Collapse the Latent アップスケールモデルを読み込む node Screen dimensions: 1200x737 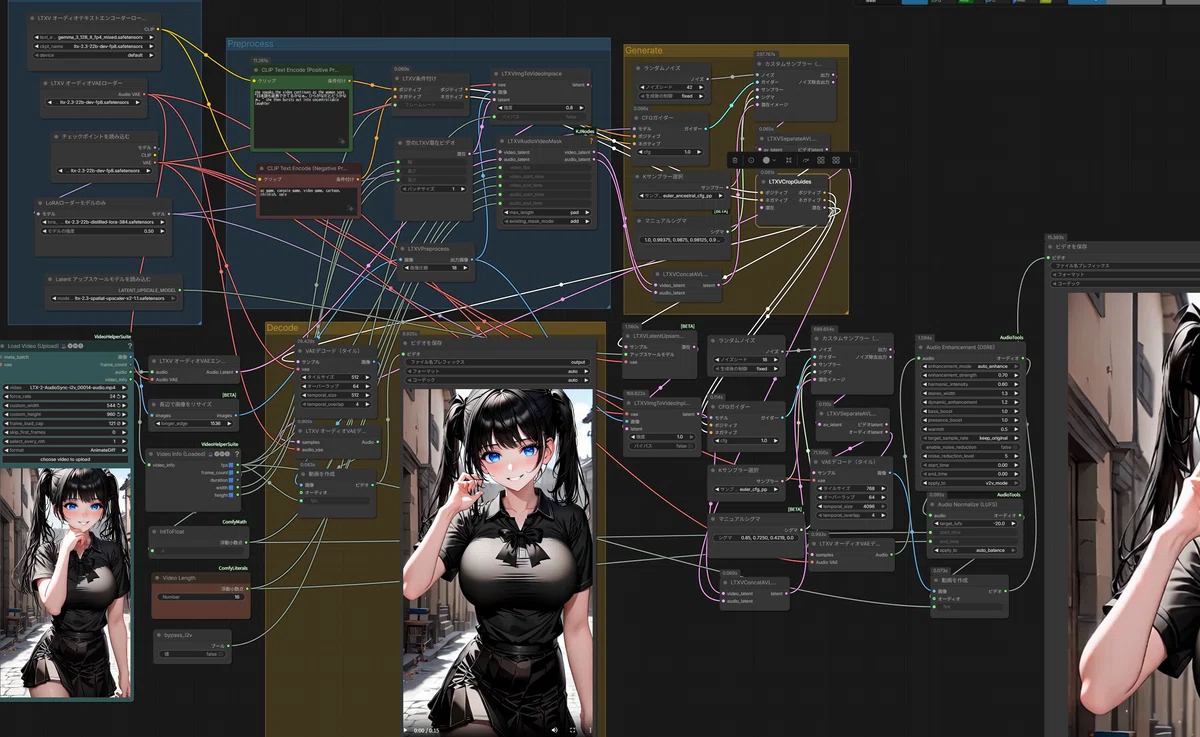49,279
